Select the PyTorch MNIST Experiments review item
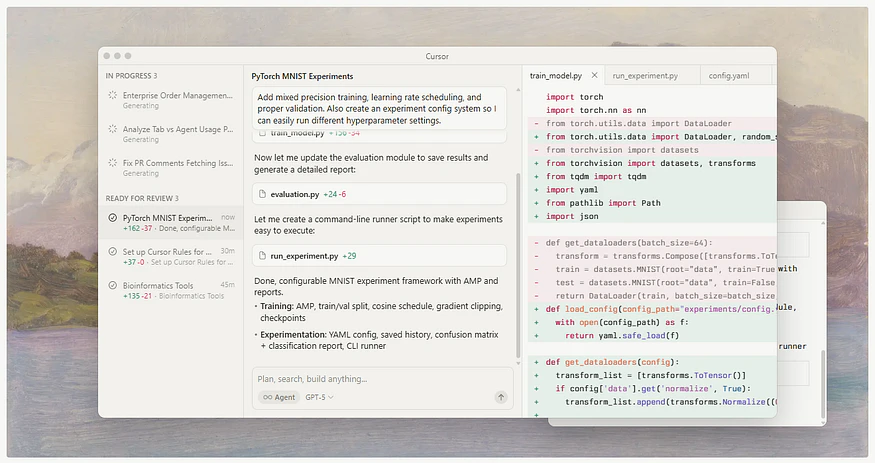875x463 pixels. point(171,223)
